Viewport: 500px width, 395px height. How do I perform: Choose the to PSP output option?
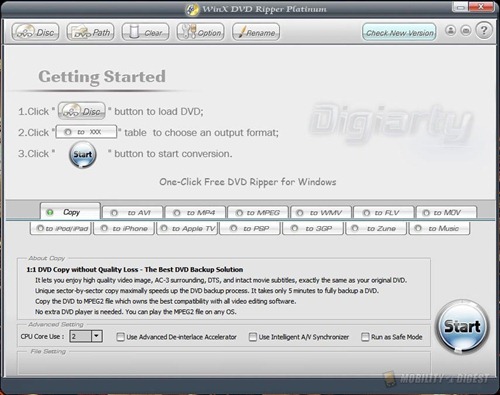click(x=250, y=229)
